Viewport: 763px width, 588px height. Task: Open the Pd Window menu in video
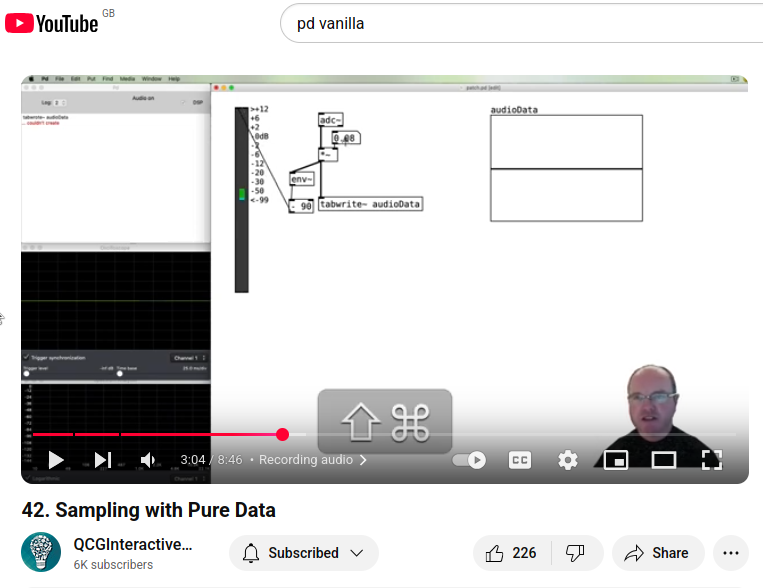151,79
